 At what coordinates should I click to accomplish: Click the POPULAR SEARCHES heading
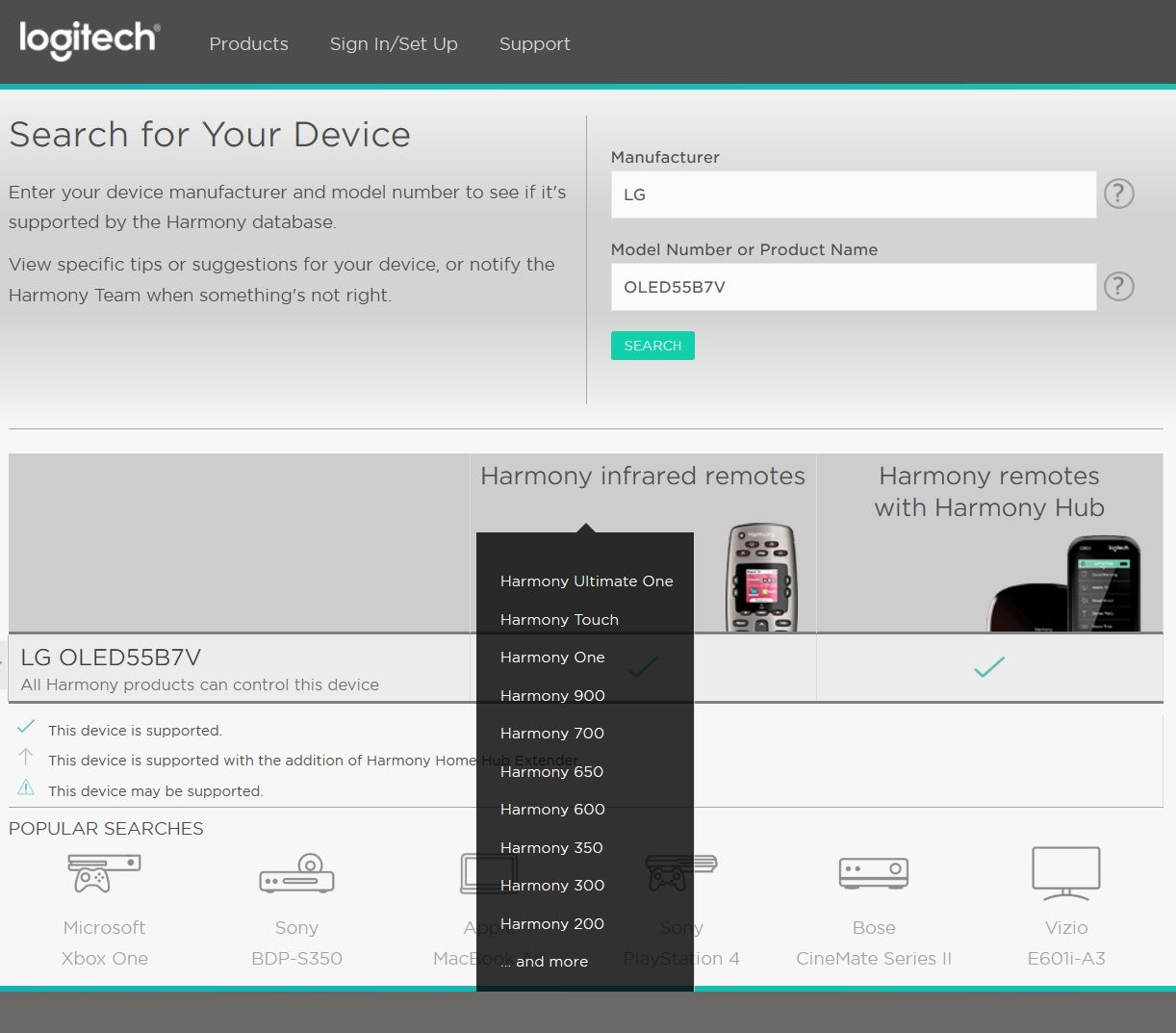pos(106,829)
